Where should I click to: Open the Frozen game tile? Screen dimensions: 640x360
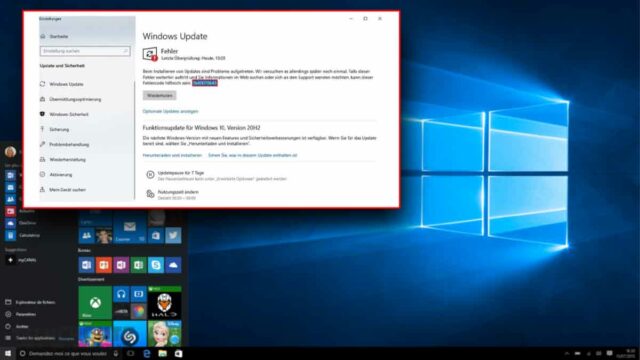pyautogui.click(x=164, y=334)
